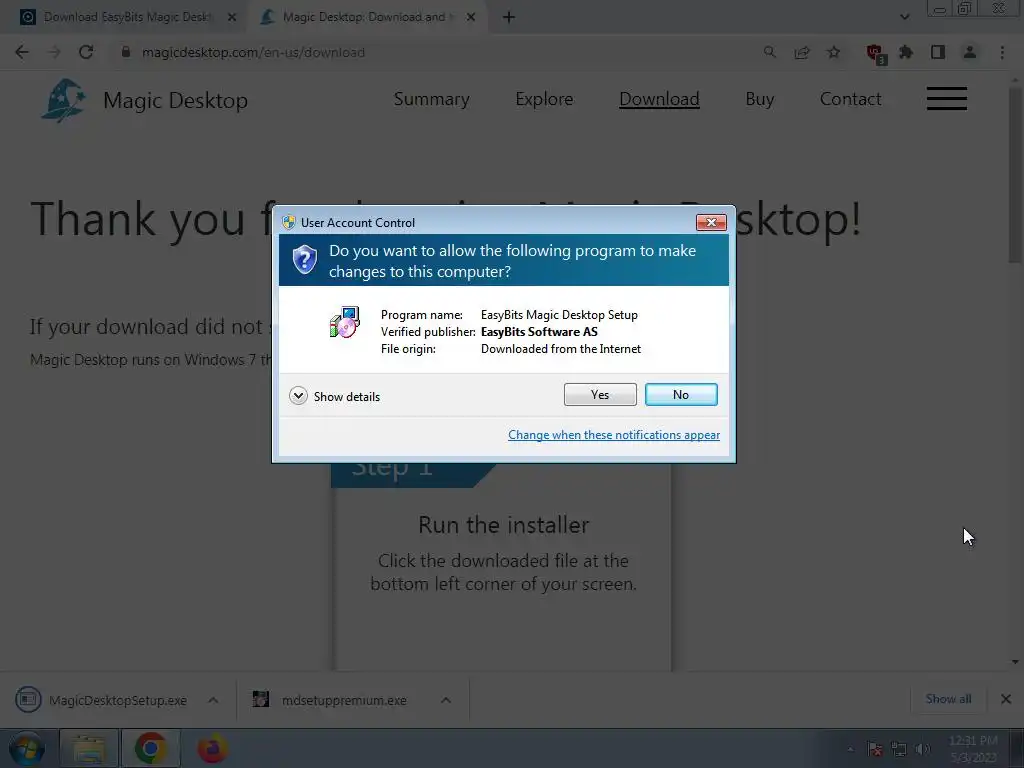Image resolution: width=1024 pixels, height=768 pixels.
Task: Expand options for MagicDesktopSetup.exe download
Action: click(x=213, y=700)
